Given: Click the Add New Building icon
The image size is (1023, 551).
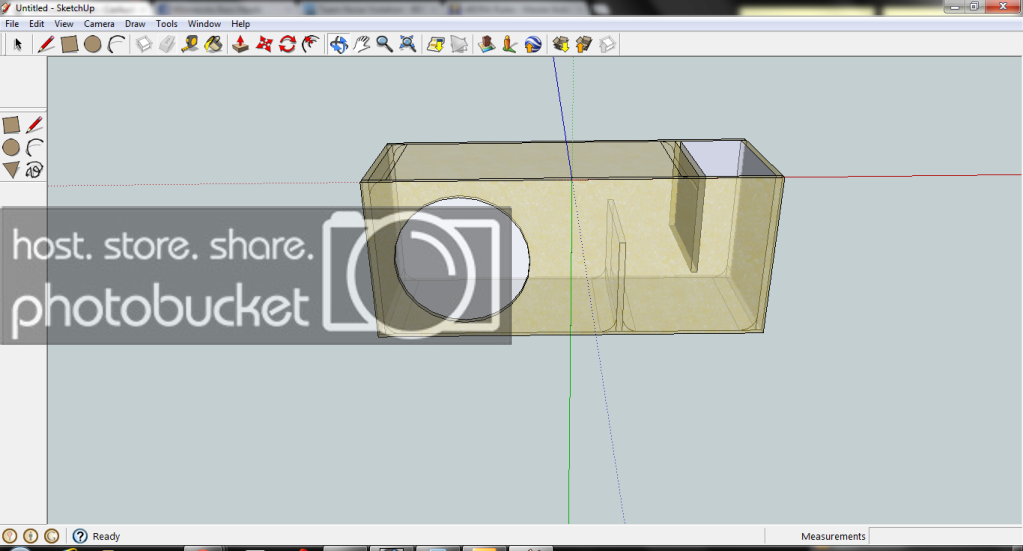Looking at the screenshot, I should pos(486,44).
